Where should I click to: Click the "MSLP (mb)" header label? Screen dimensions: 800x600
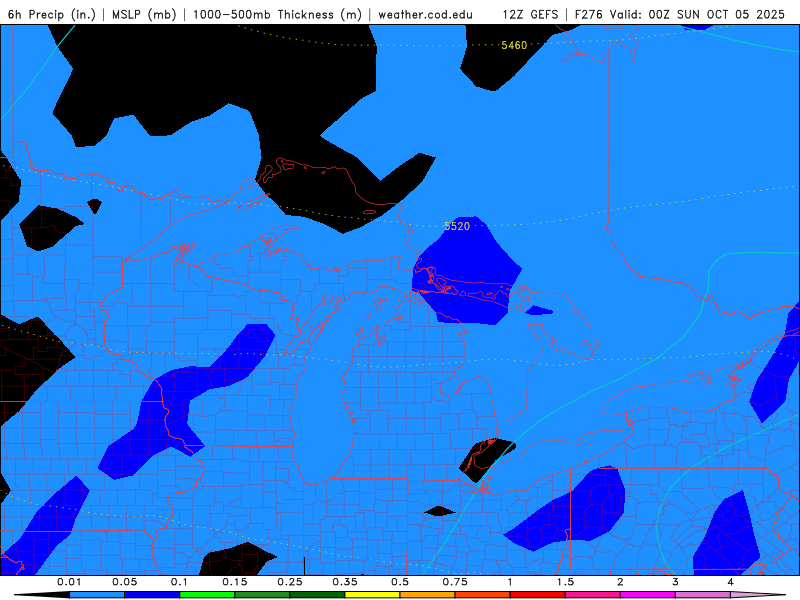(x=144, y=14)
